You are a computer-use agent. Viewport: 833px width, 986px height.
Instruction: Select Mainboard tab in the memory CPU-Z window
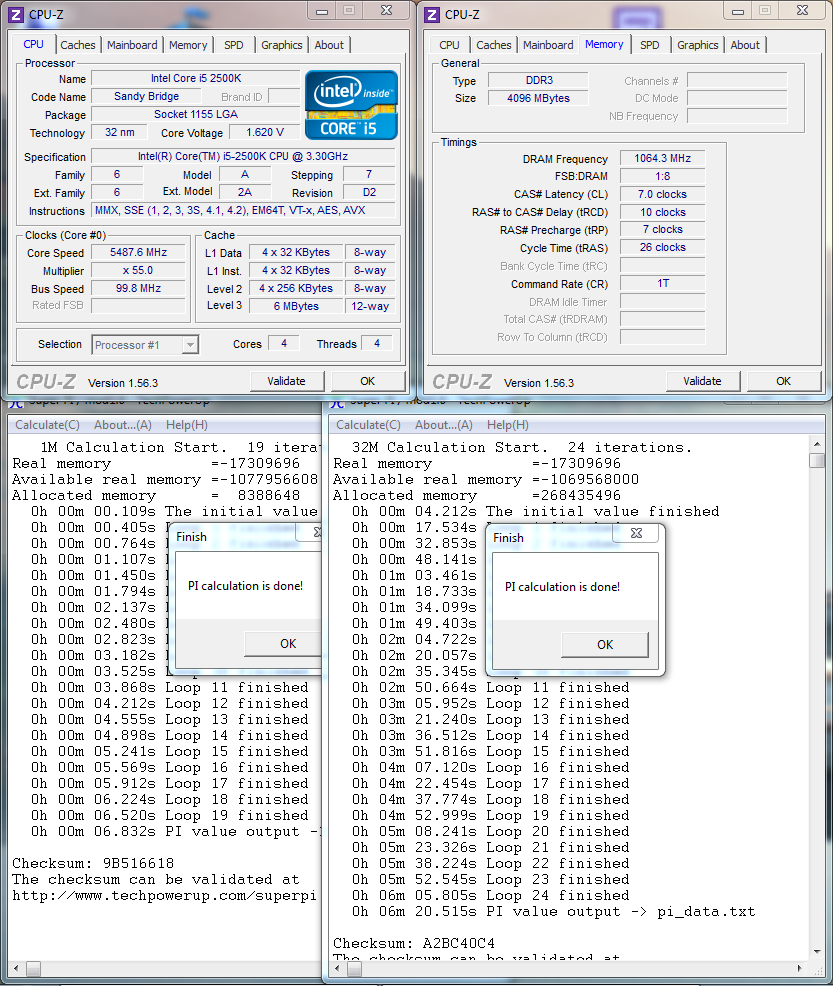(548, 45)
